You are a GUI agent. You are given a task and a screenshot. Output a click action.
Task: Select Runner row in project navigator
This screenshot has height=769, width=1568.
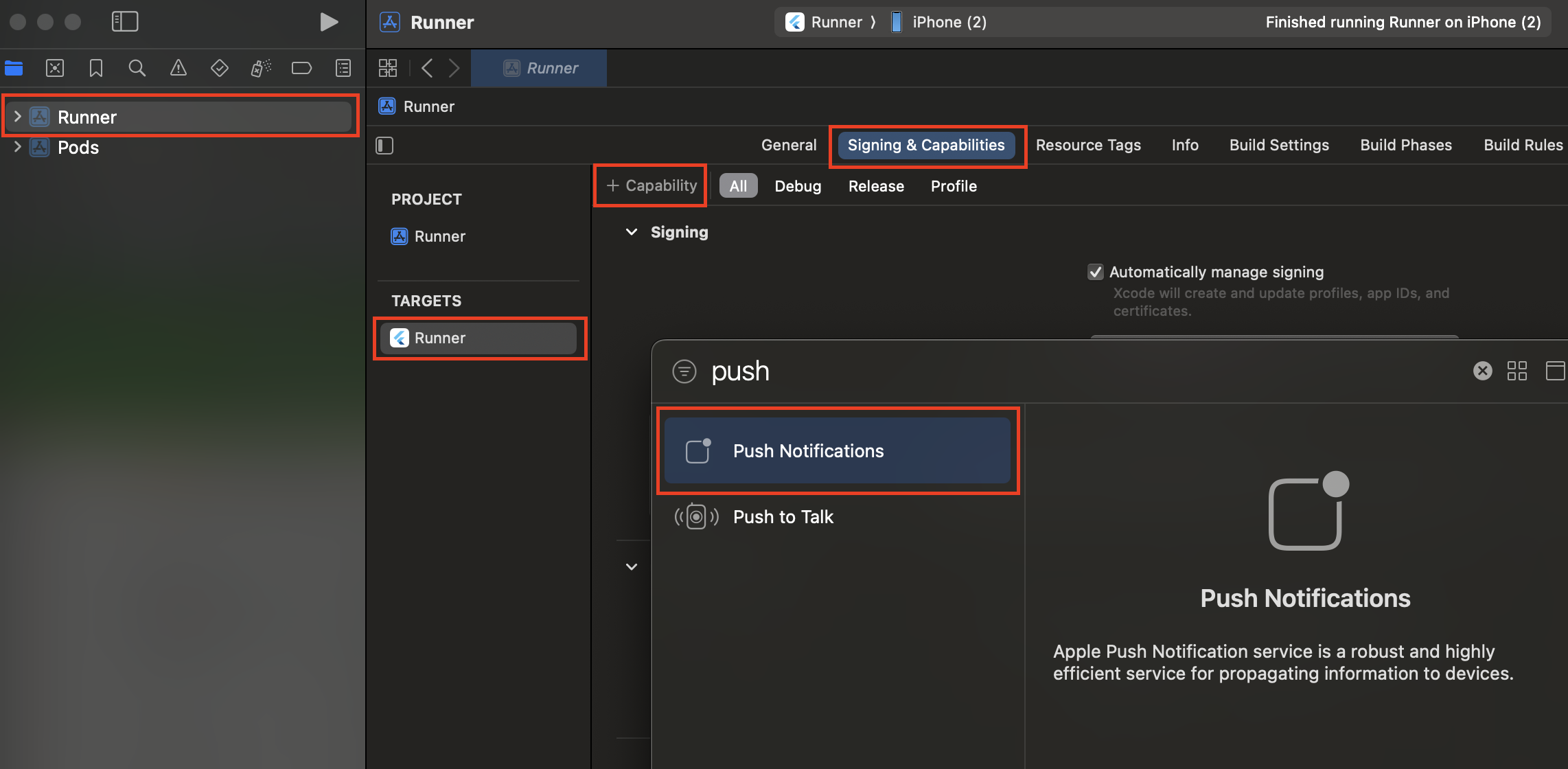[180, 117]
